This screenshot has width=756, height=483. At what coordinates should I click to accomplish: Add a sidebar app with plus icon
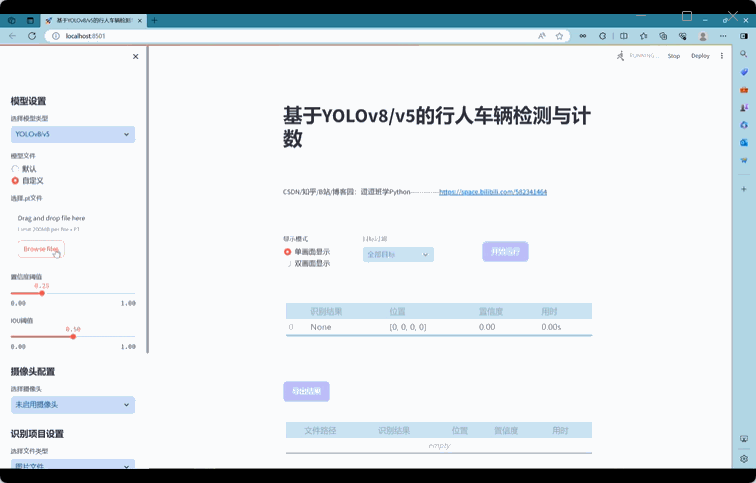click(x=743, y=189)
